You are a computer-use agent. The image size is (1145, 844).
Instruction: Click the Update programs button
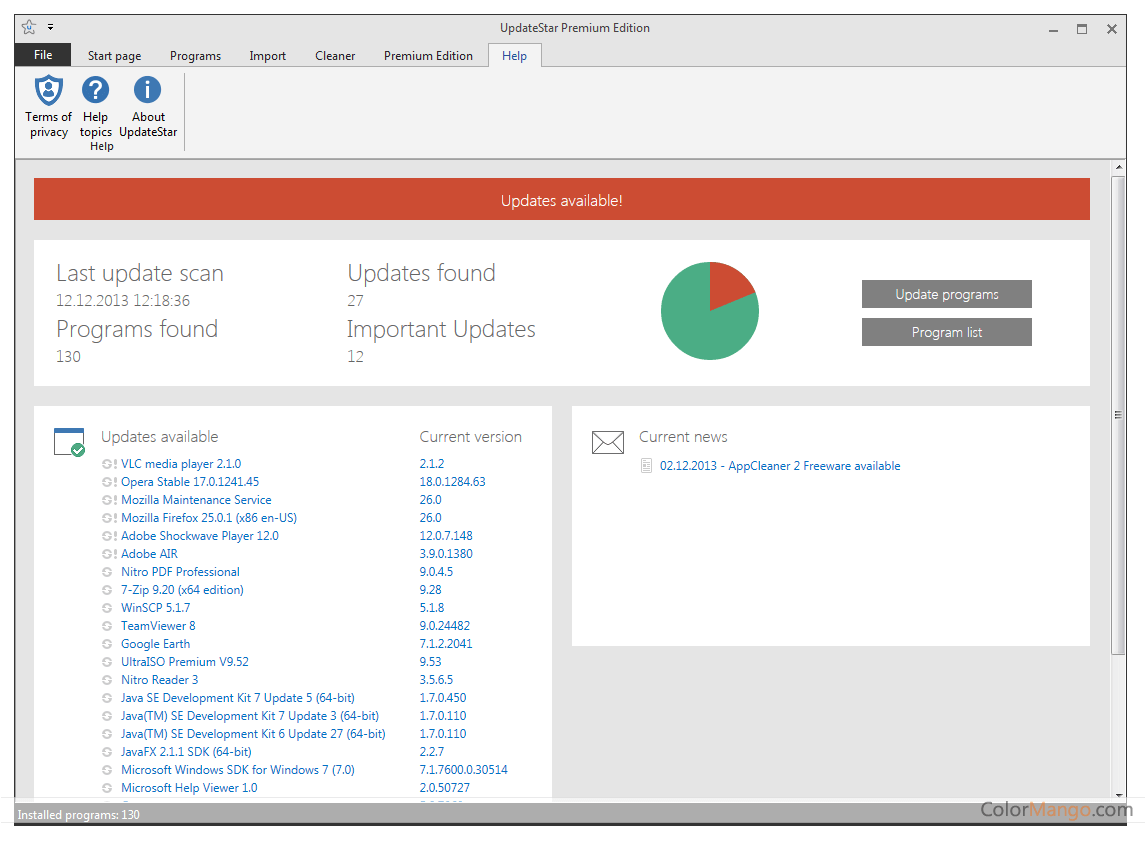(946, 294)
